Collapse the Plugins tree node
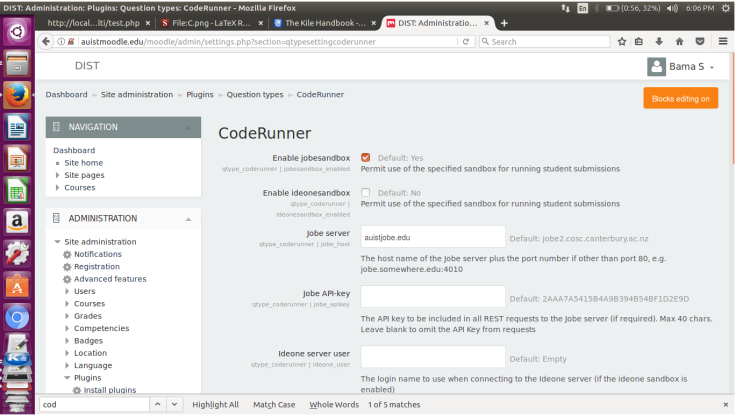Image resolution: width=736 pixels, height=418 pixels. click(x=67, y=378)
